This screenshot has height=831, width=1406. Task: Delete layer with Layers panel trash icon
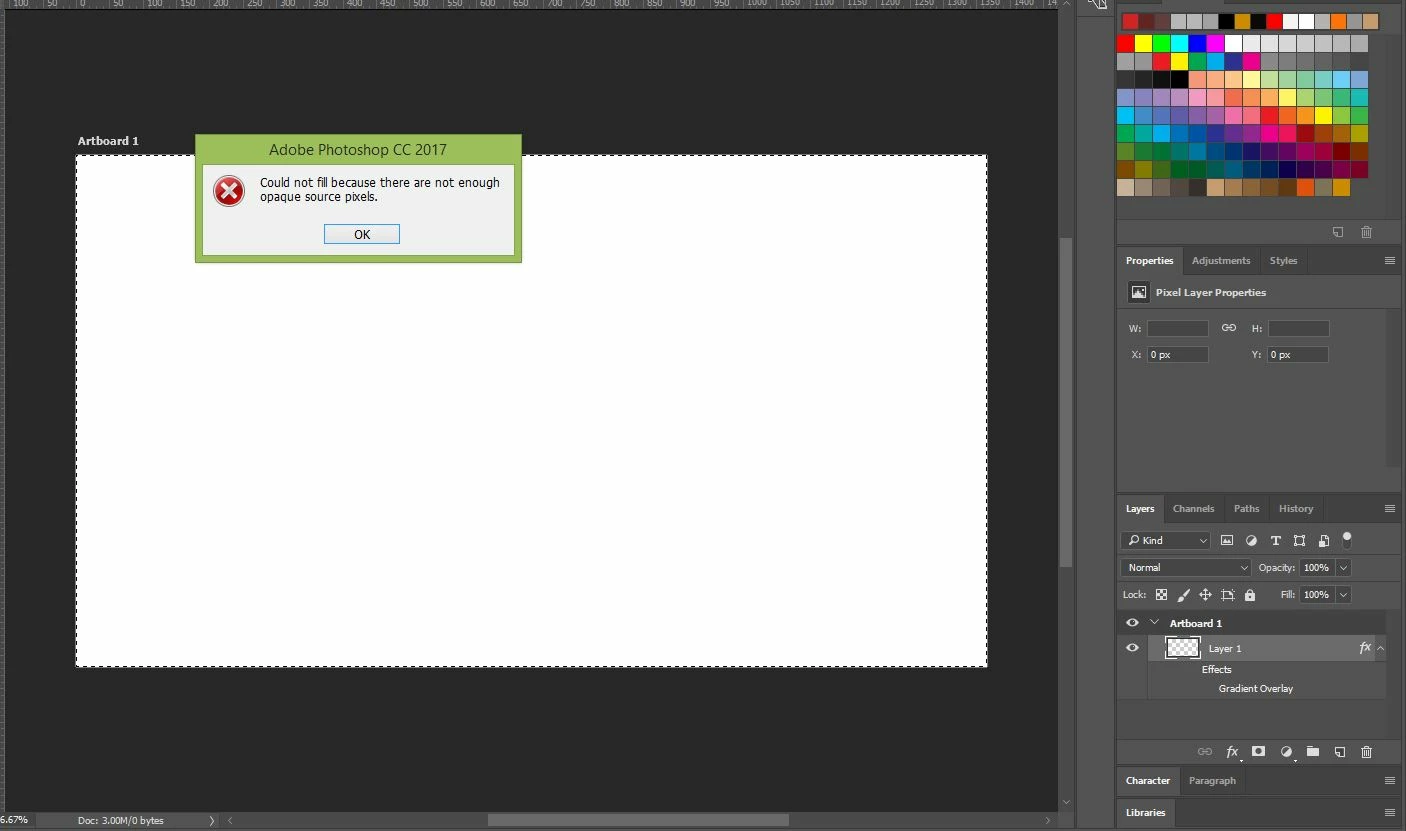(x=1367, y=752)
